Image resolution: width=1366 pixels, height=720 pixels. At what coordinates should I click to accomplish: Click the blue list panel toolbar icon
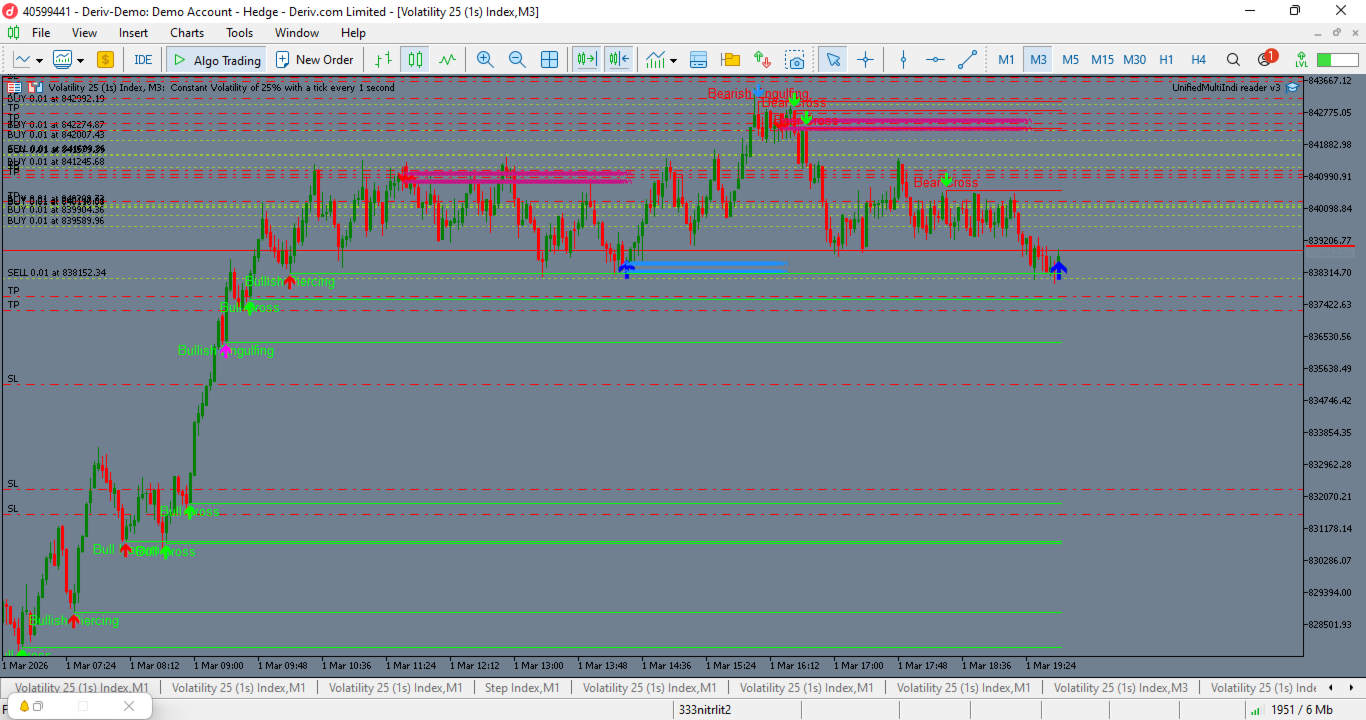tap(699, 60)
